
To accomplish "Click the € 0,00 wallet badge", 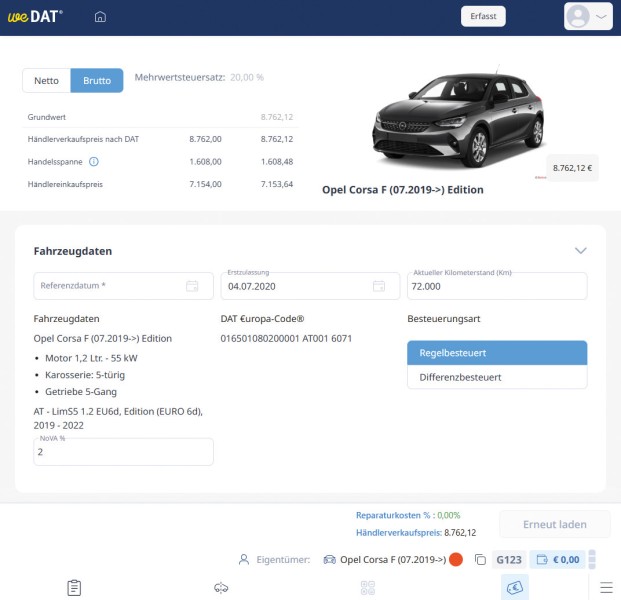I will [558, 560].
